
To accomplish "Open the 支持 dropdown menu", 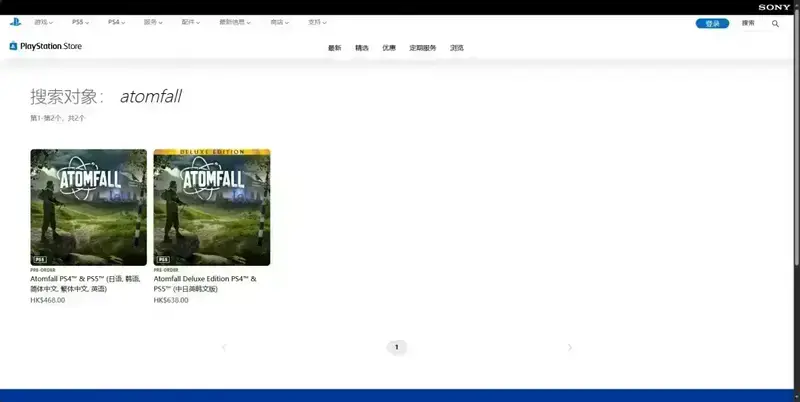I will 317,22.
